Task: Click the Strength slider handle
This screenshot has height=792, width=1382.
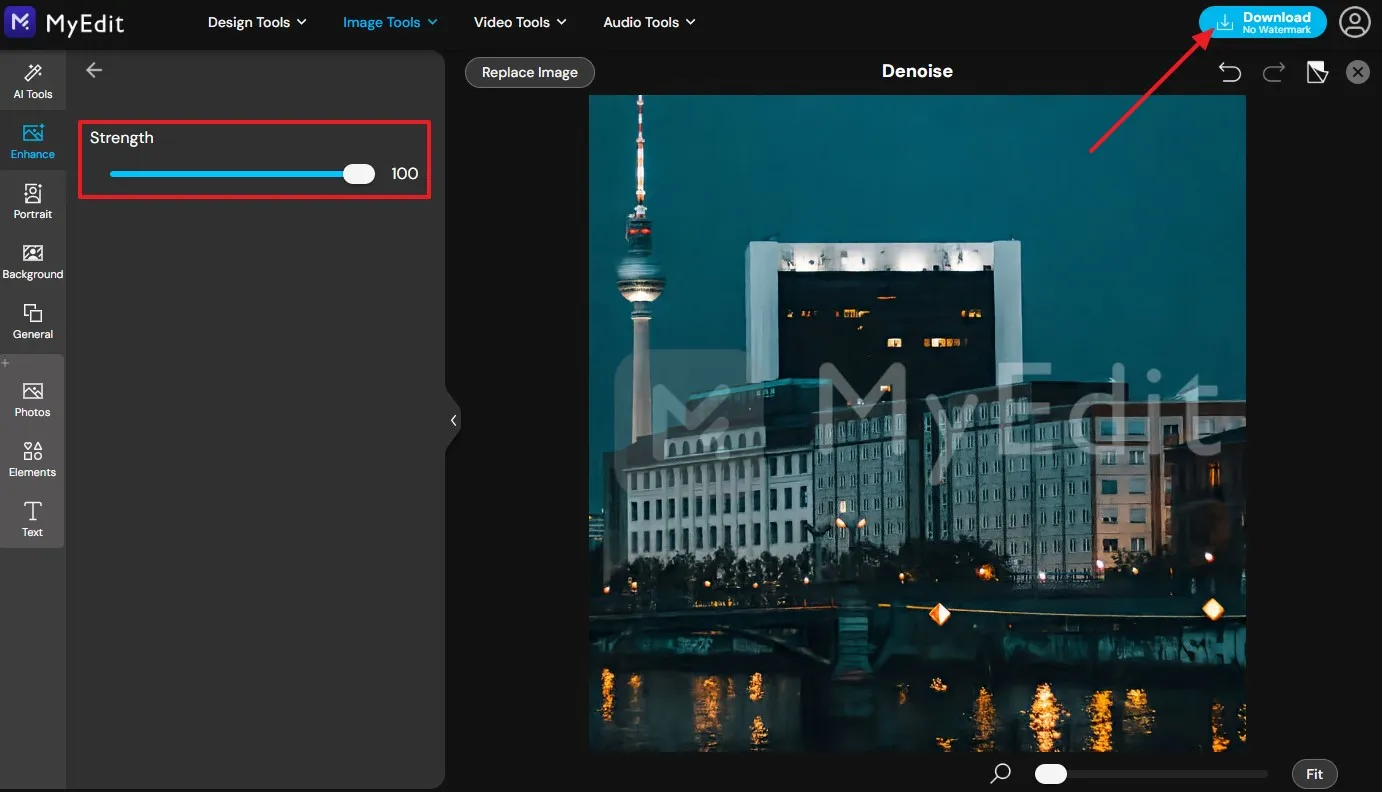Action: pos(358,174)
